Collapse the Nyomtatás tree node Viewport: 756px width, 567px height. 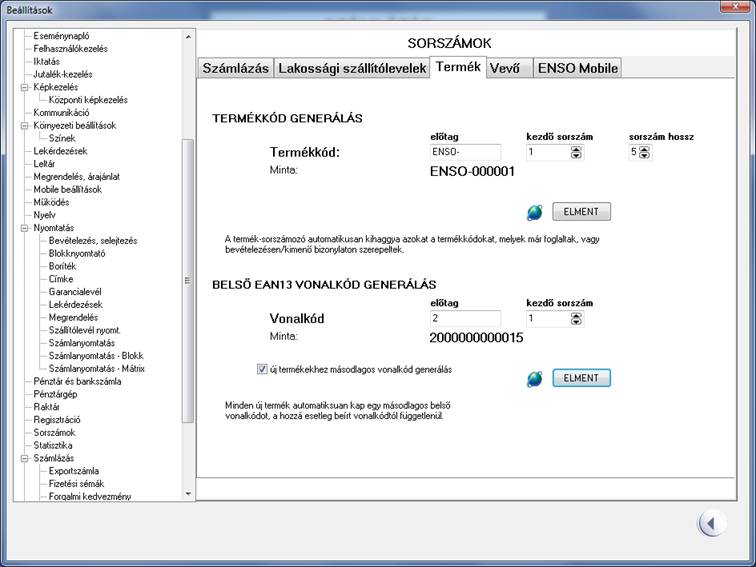pos(24,228)
